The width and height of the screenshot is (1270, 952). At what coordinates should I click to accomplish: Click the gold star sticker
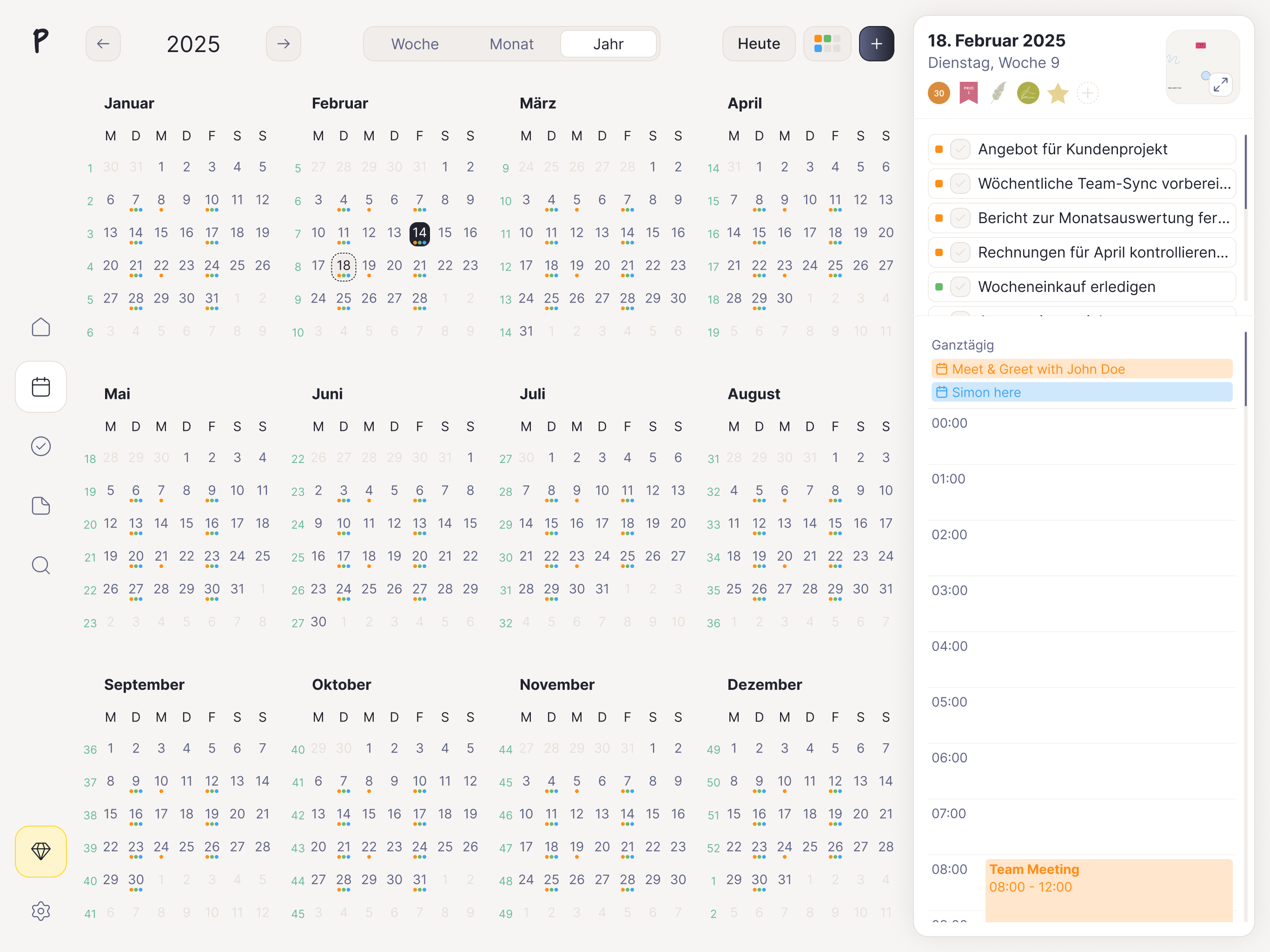[1058, 93]
